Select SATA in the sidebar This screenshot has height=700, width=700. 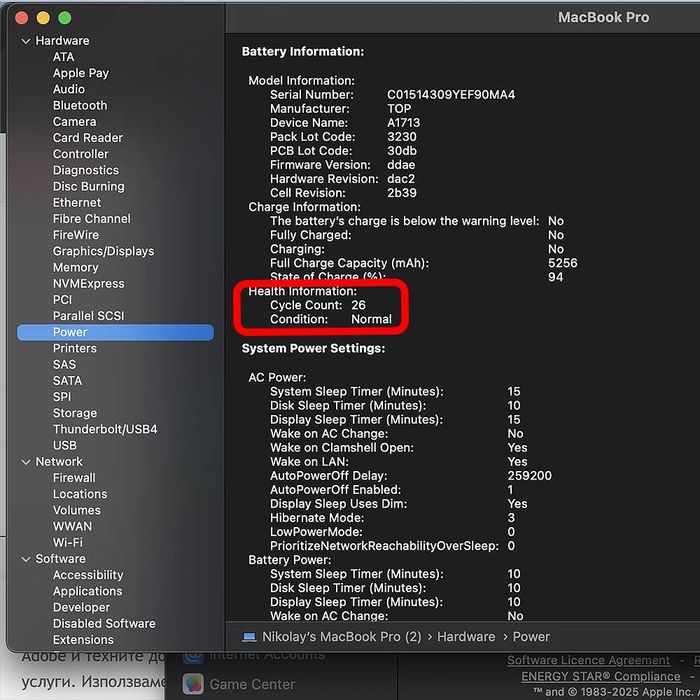click(x=67, y=381)
